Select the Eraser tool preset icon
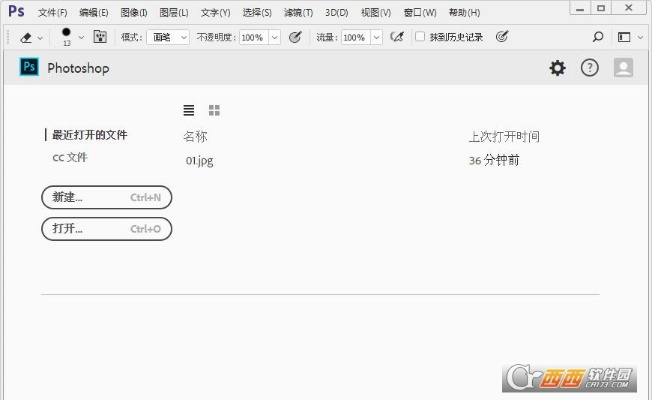652x400 pixels. pyautogui.click(x=26, y=38)
